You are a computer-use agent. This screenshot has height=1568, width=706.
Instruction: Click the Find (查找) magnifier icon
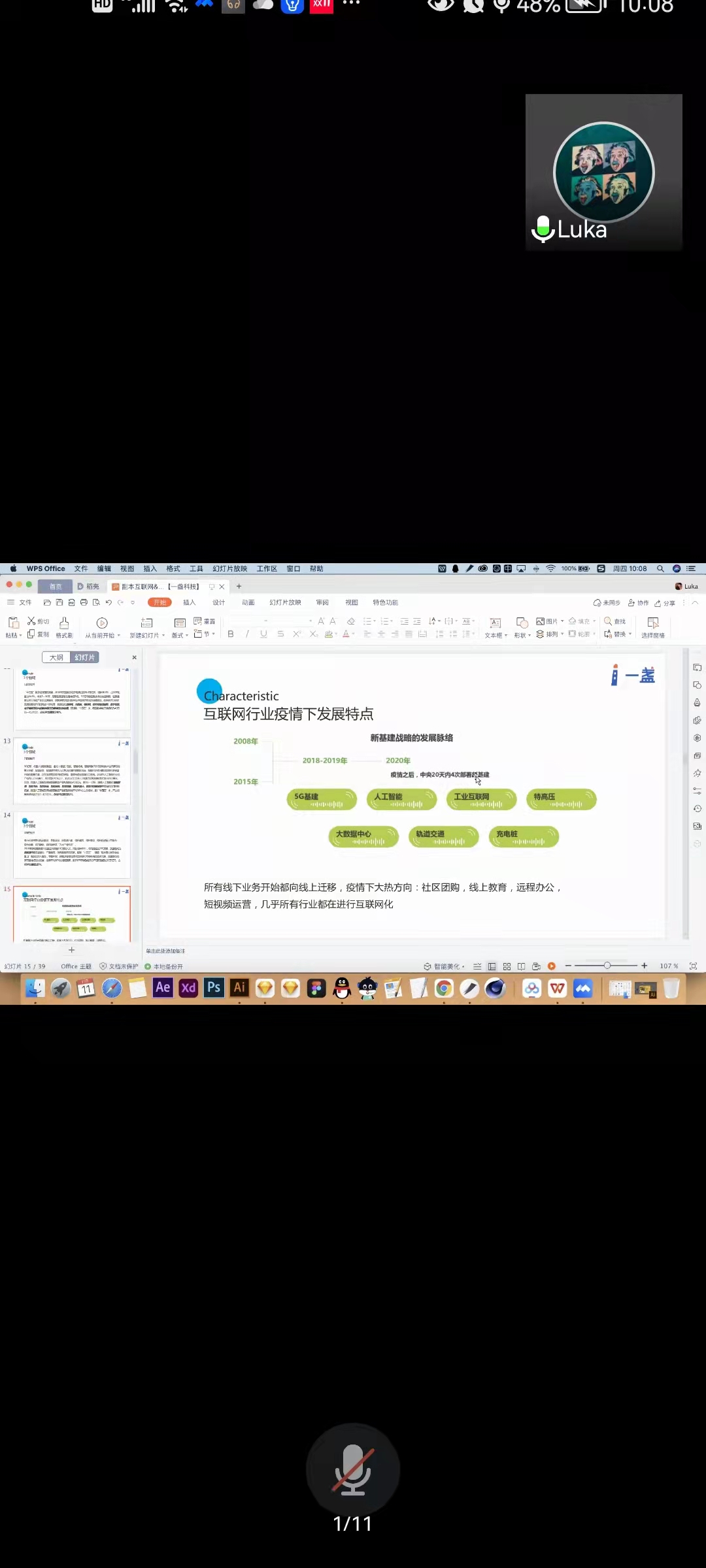pyautogui.click(x=608, y=621)
